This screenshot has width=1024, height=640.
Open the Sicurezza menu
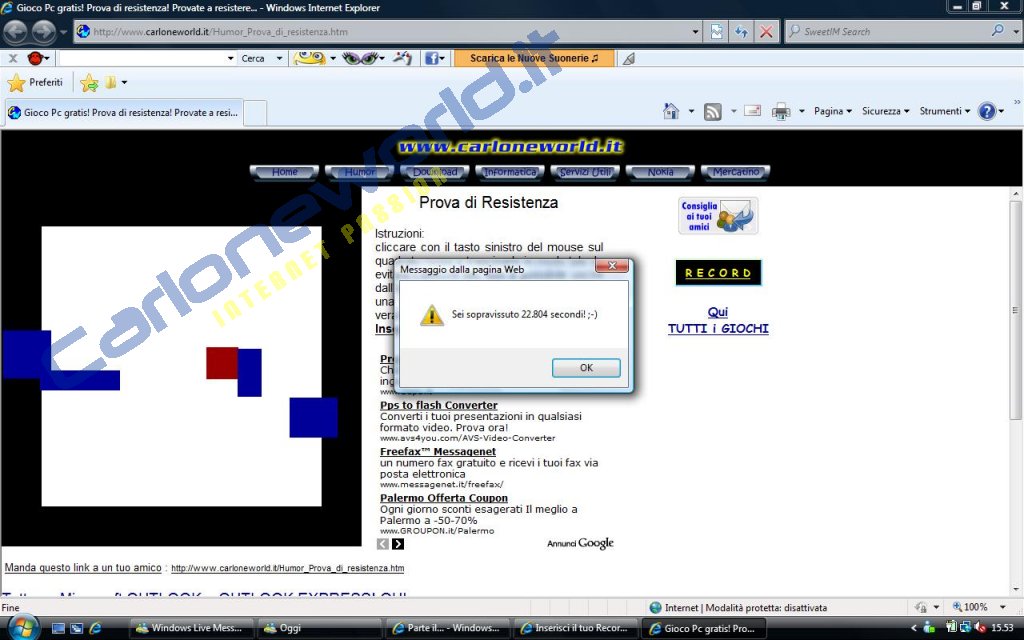point(886,111)
